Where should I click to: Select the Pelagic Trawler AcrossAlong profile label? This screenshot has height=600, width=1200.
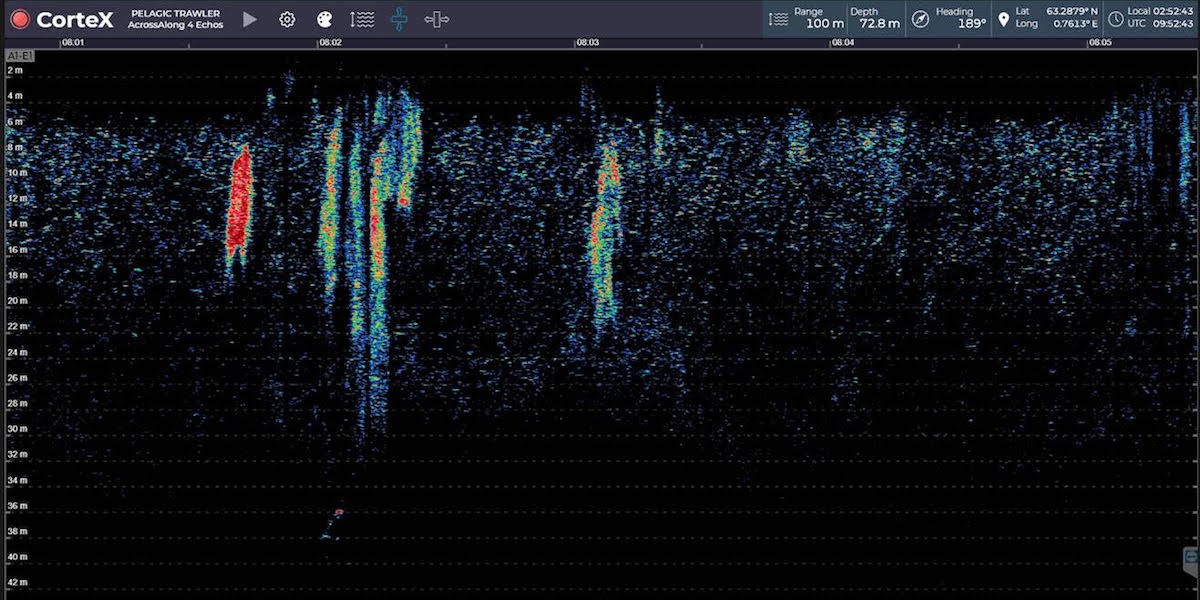click(176, 19)
